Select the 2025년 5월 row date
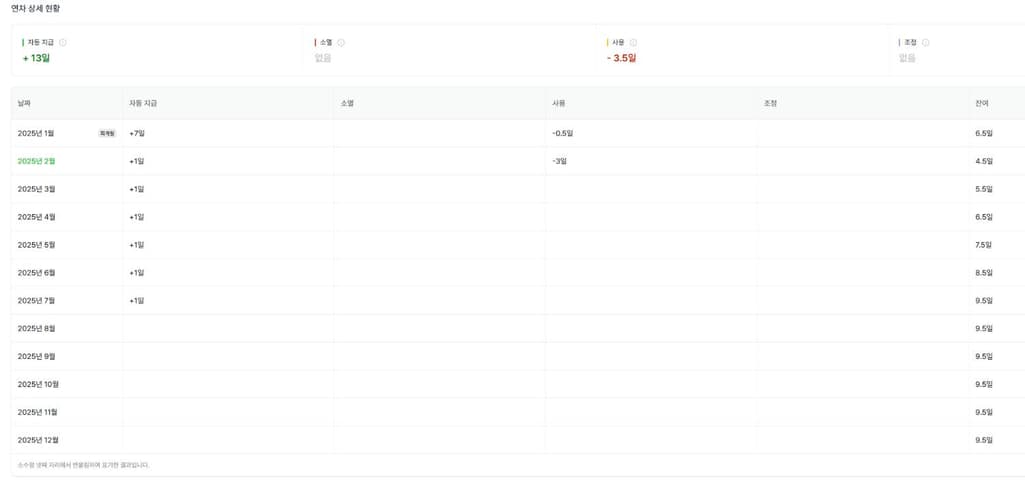 pos(37,245)
